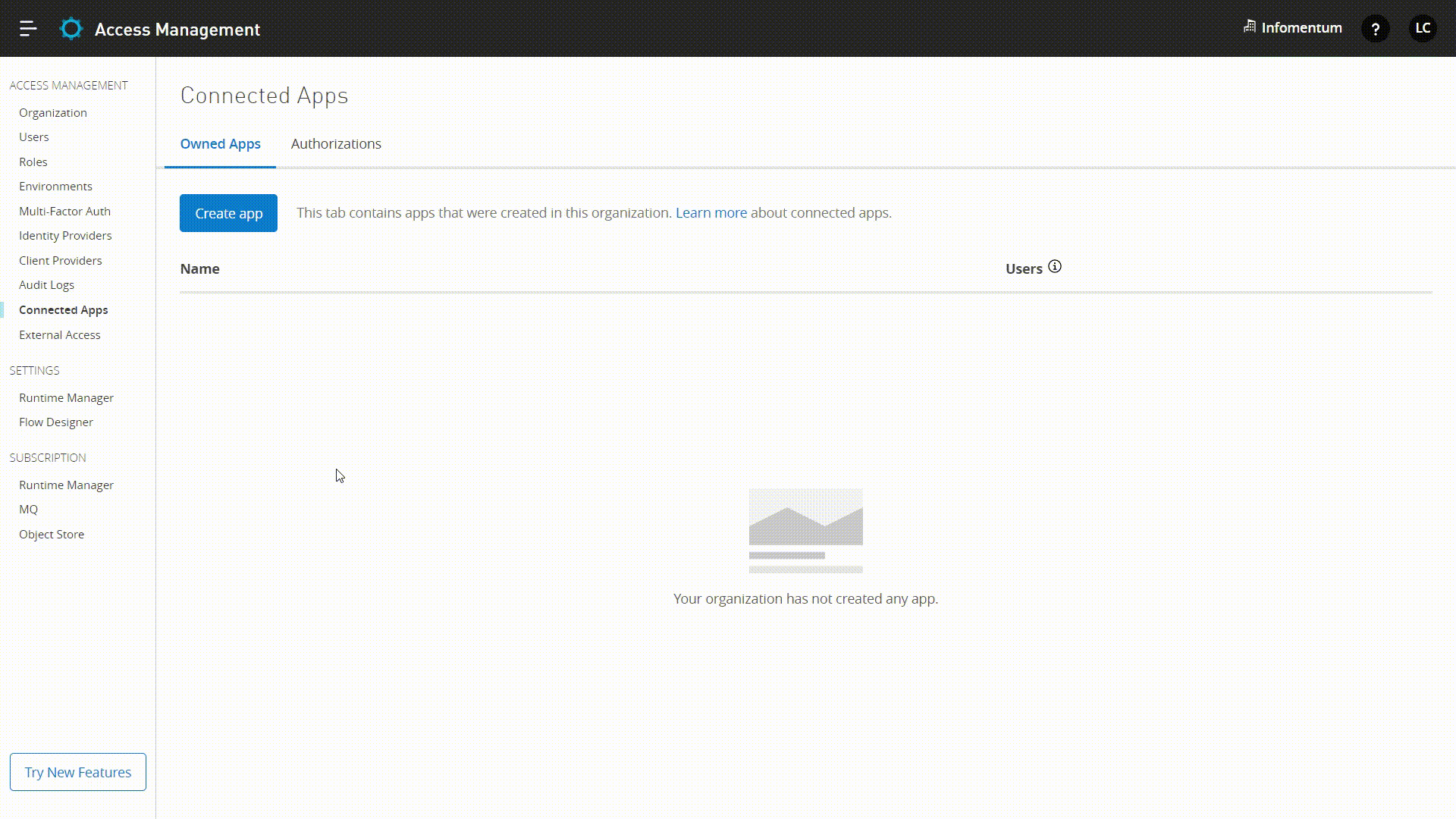This screenshot has width=1456, height=819.
Task: Click the Create app button
Action: 228,213
